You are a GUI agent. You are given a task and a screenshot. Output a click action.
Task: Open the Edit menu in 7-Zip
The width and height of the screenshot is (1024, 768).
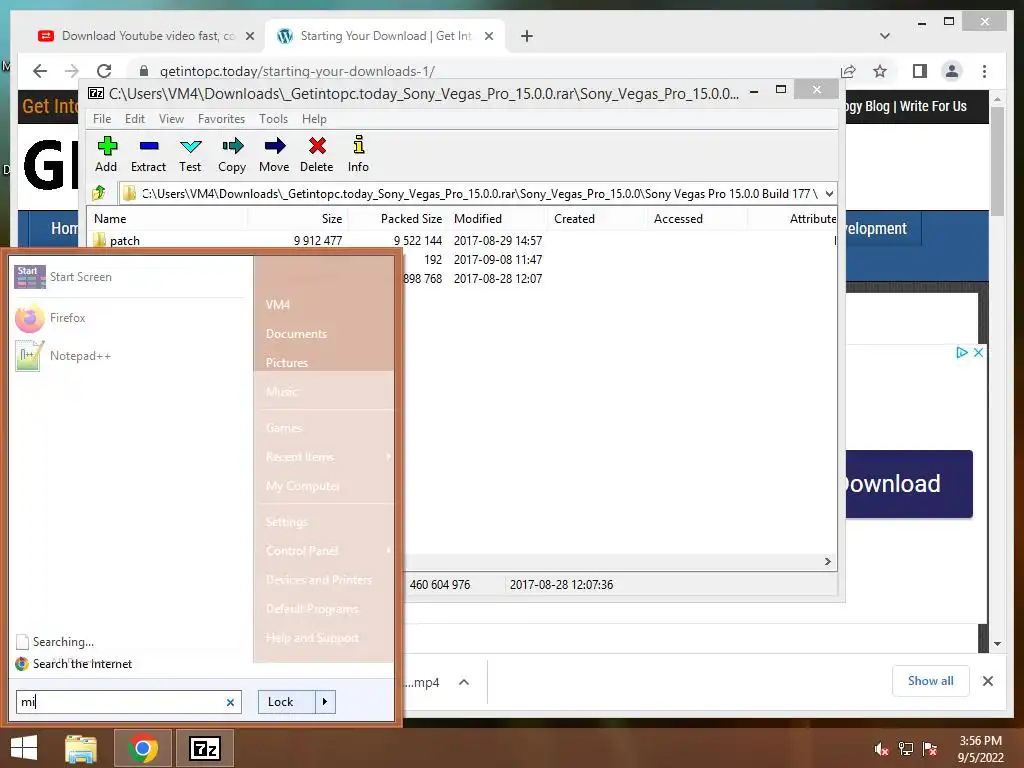(135, 119)
